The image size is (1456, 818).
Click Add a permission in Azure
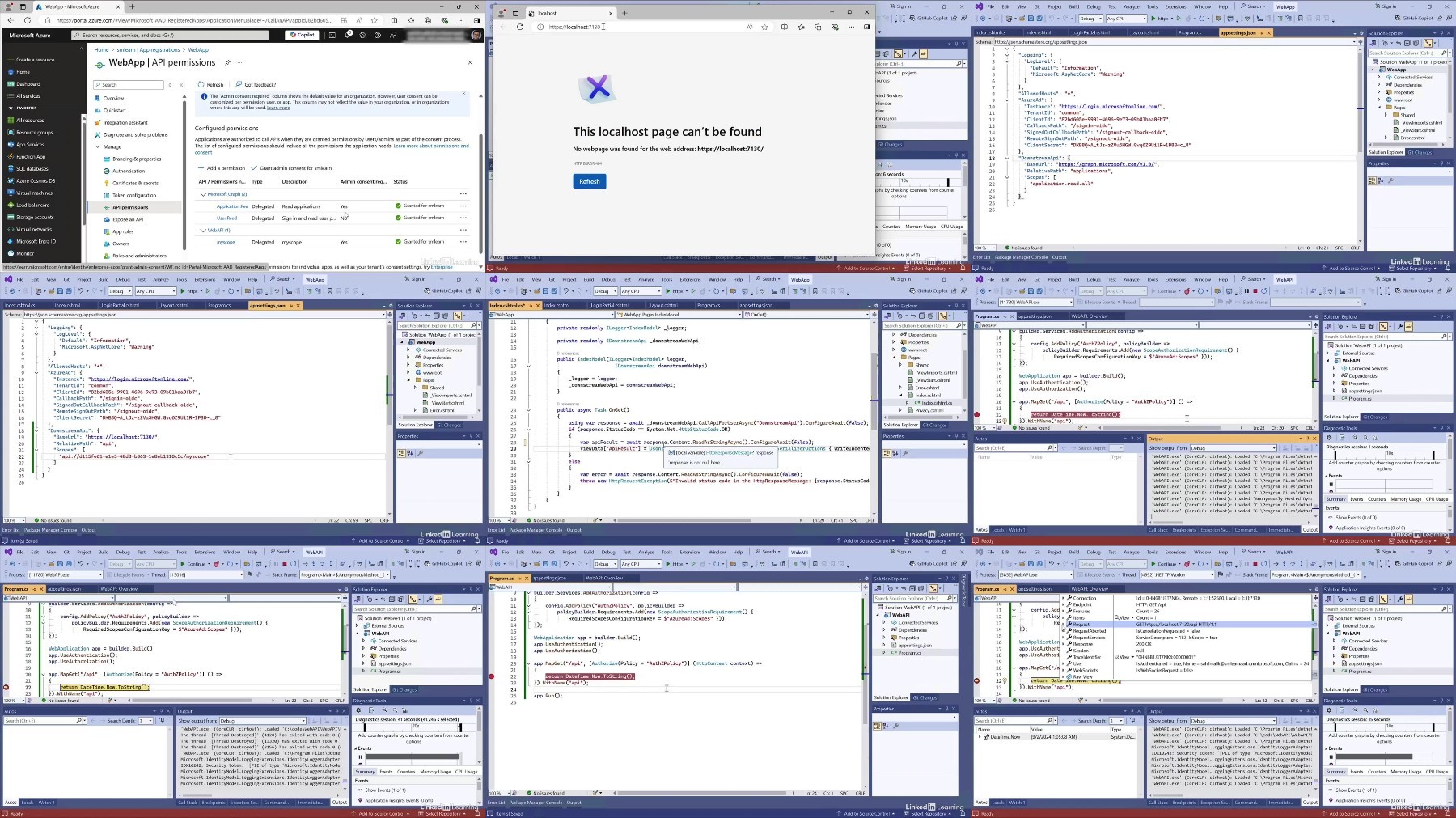[222, 168]
